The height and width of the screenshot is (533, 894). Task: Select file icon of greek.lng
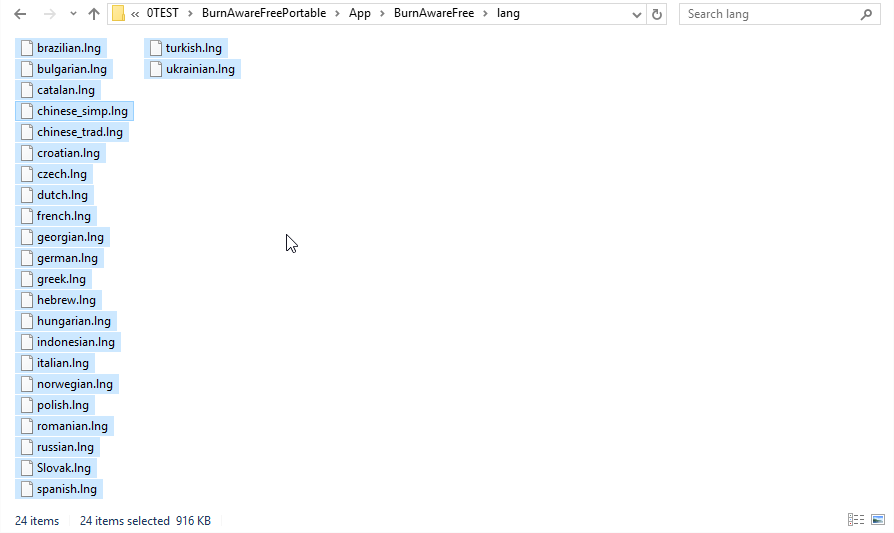[x=27, y=279]
